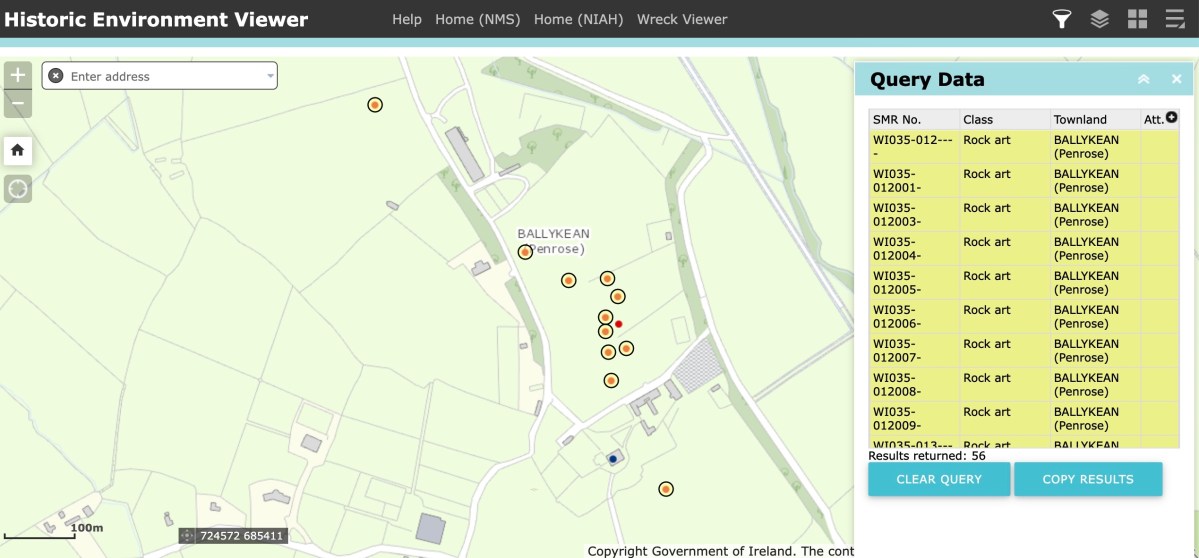Toggle the coordinate capture crosshair icon
The height and width of the screenshot is (558, 1199).
tap(187, 536)
